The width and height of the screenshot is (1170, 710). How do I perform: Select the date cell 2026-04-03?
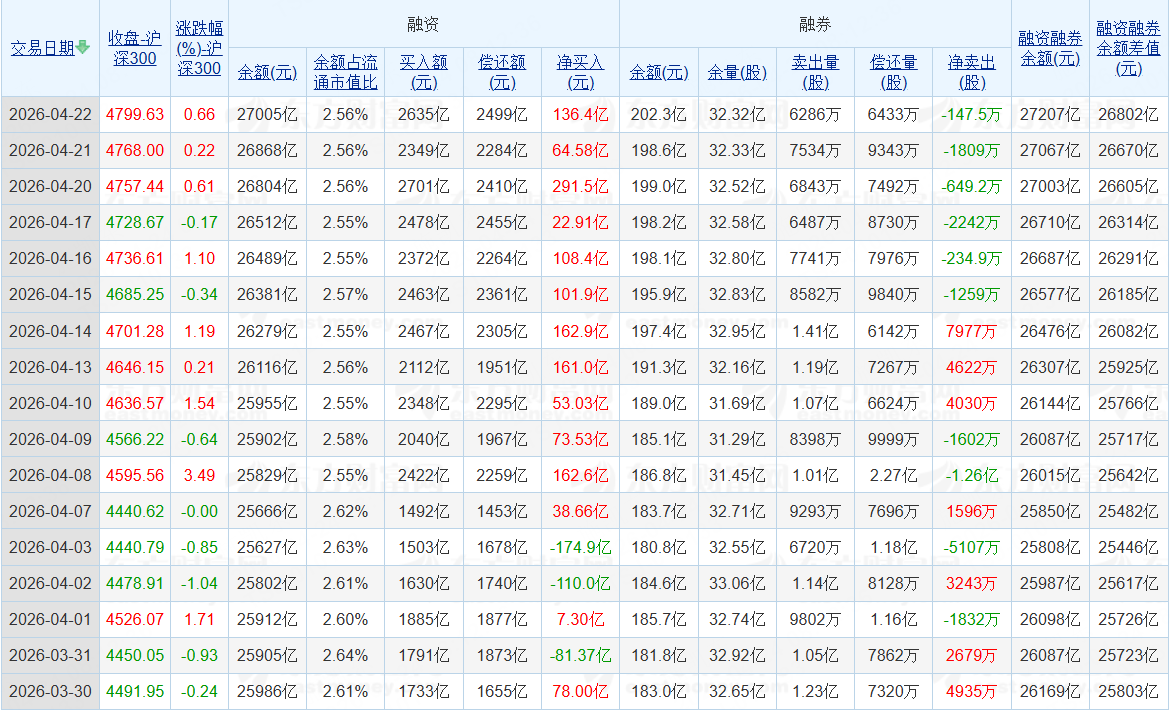click(50, 547)
